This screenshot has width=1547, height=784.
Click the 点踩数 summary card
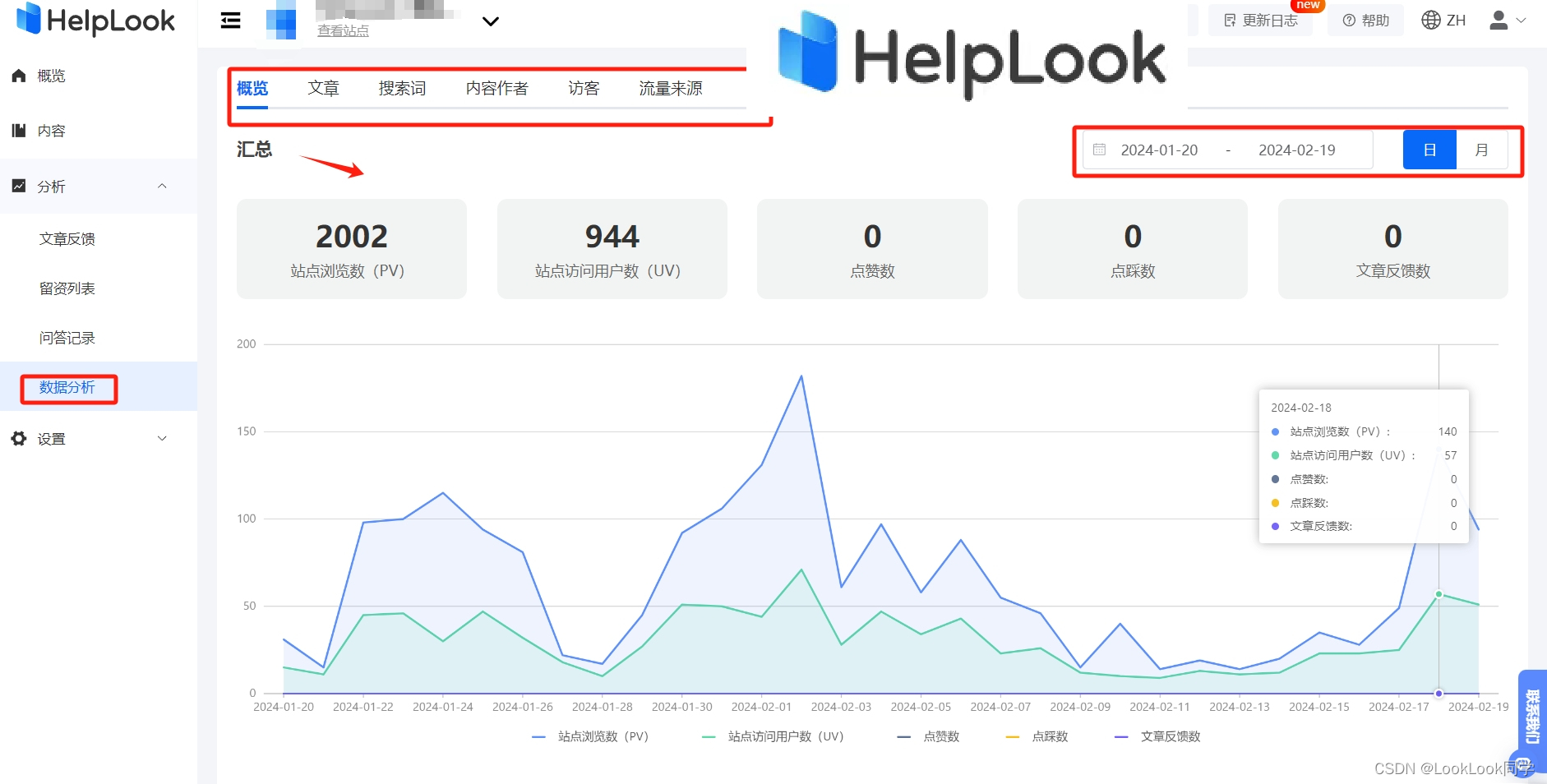[1133, 249]
